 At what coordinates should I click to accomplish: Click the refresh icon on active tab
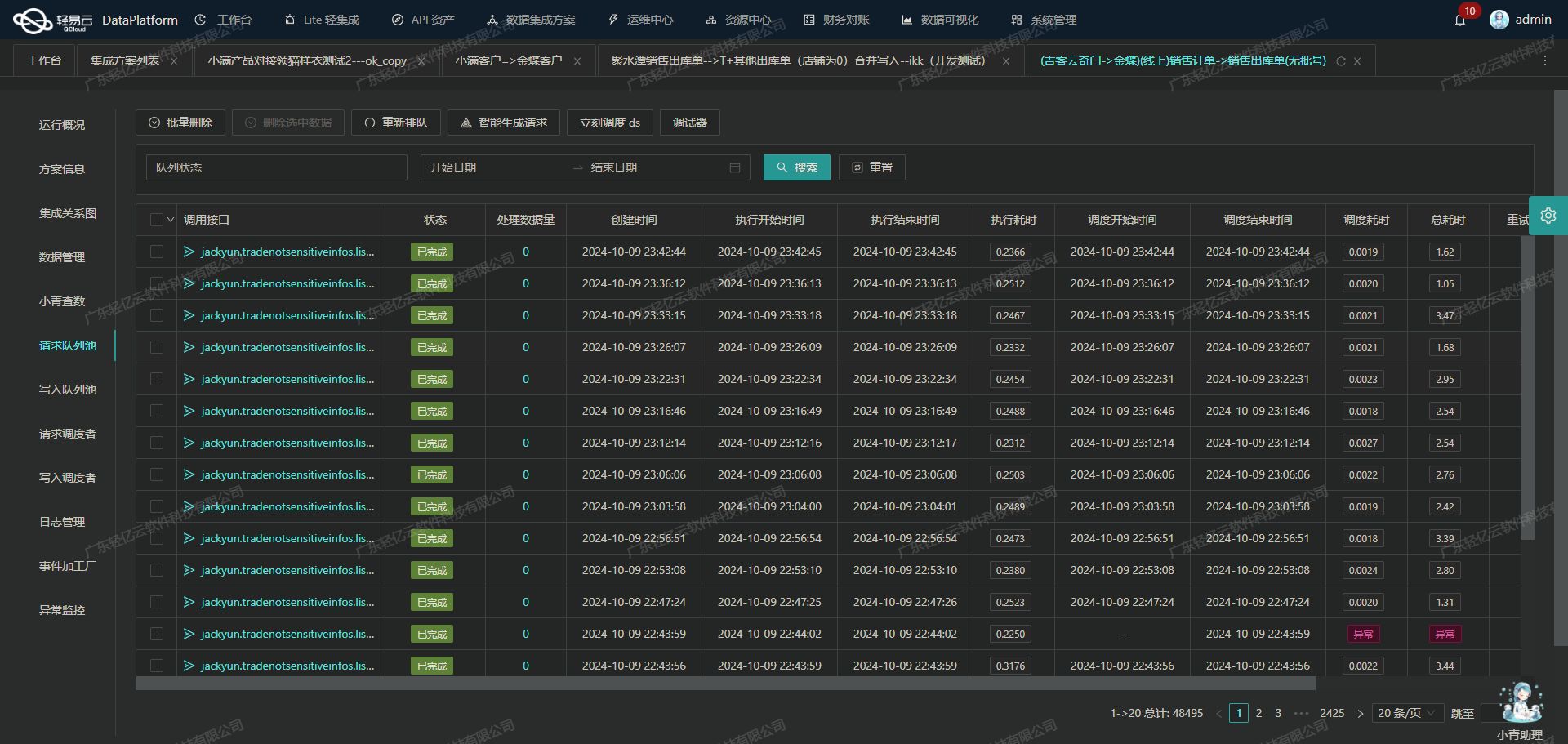coord(1340,61)
